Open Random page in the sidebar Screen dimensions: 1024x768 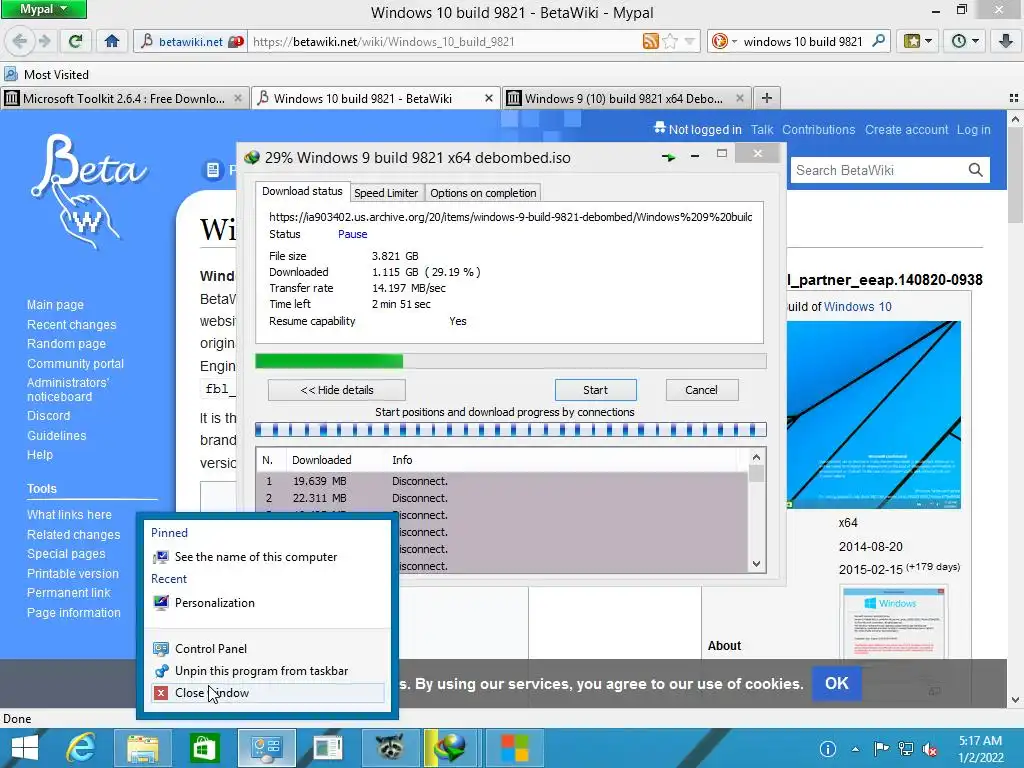(x=66, y=344)
